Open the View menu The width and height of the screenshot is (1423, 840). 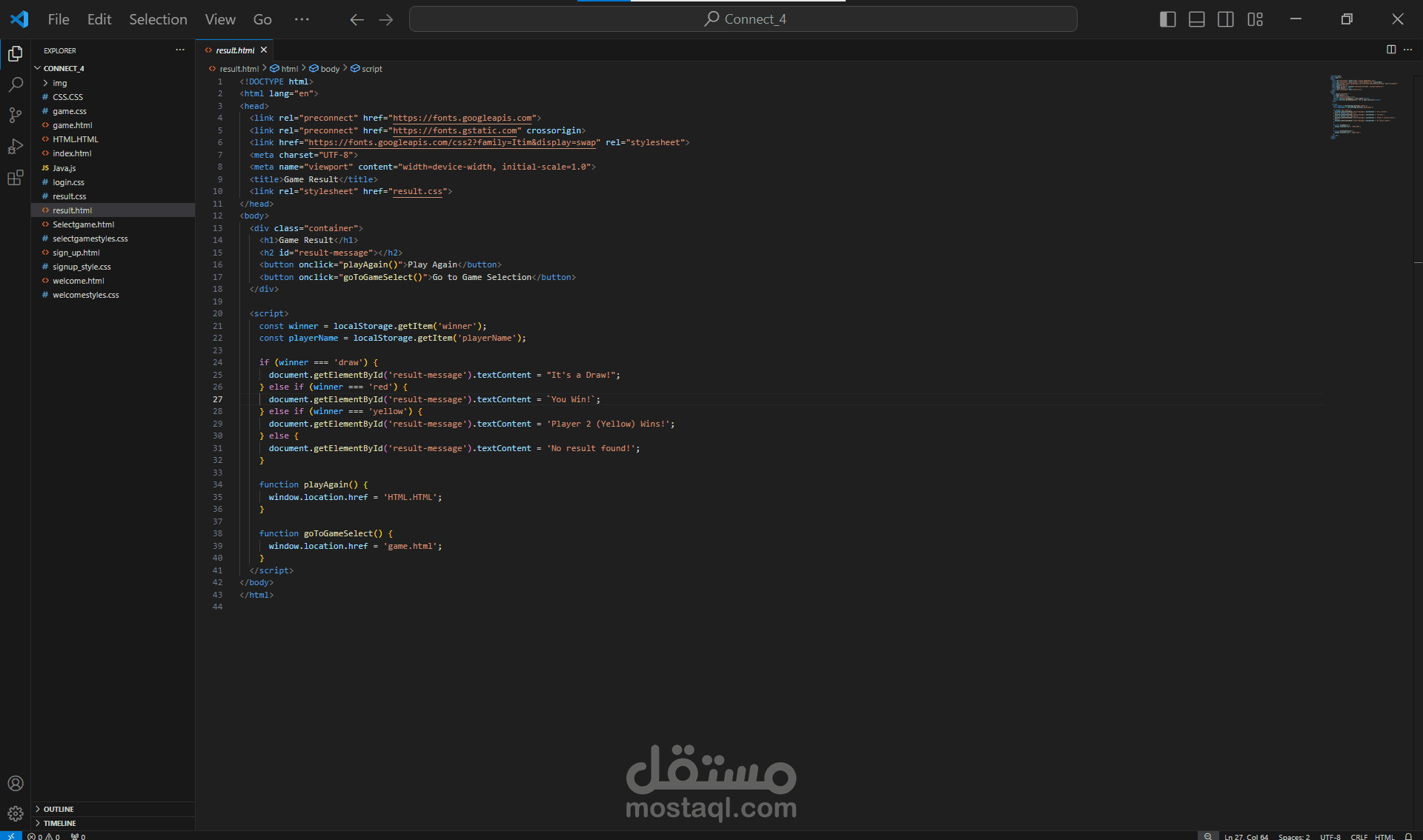pyautogui.click(x=220, y=19)
